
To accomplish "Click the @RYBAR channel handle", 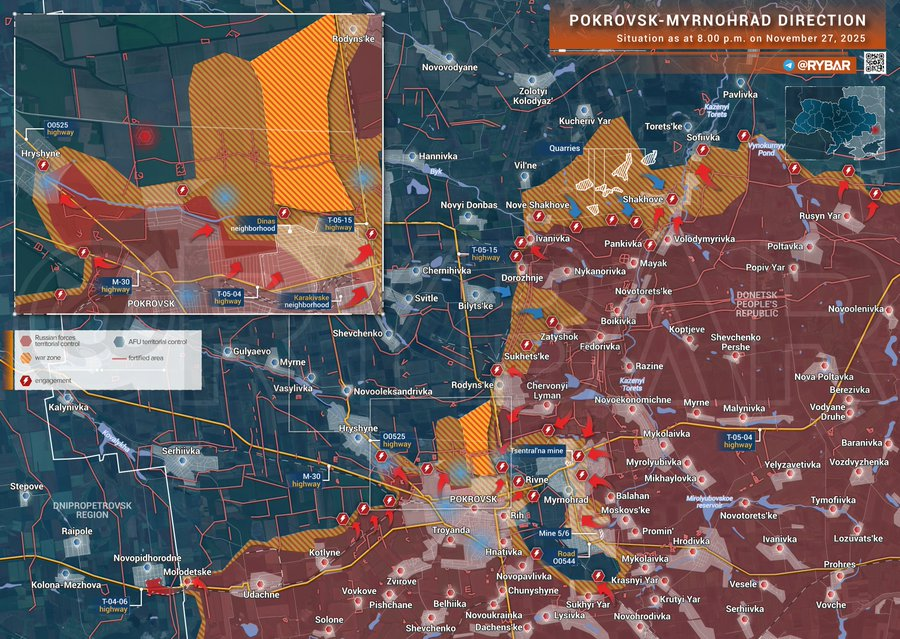I will [824, 65].
